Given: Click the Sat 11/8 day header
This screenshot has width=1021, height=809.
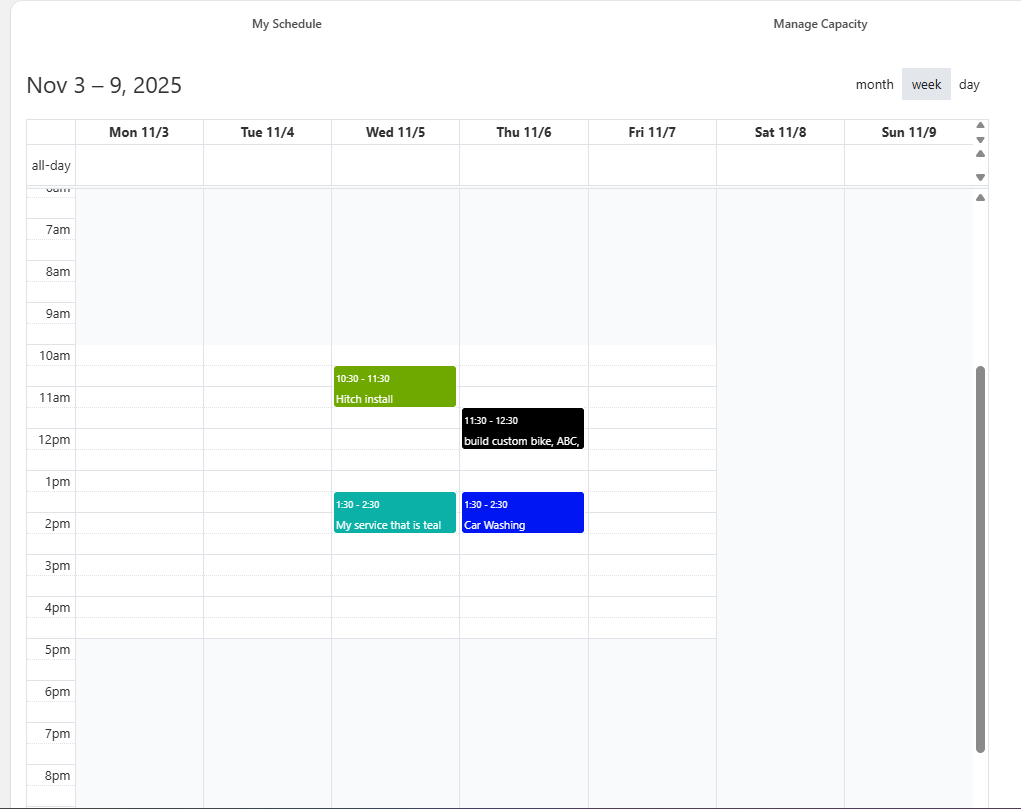Looking at the screenshot, I should click(780, 133).
